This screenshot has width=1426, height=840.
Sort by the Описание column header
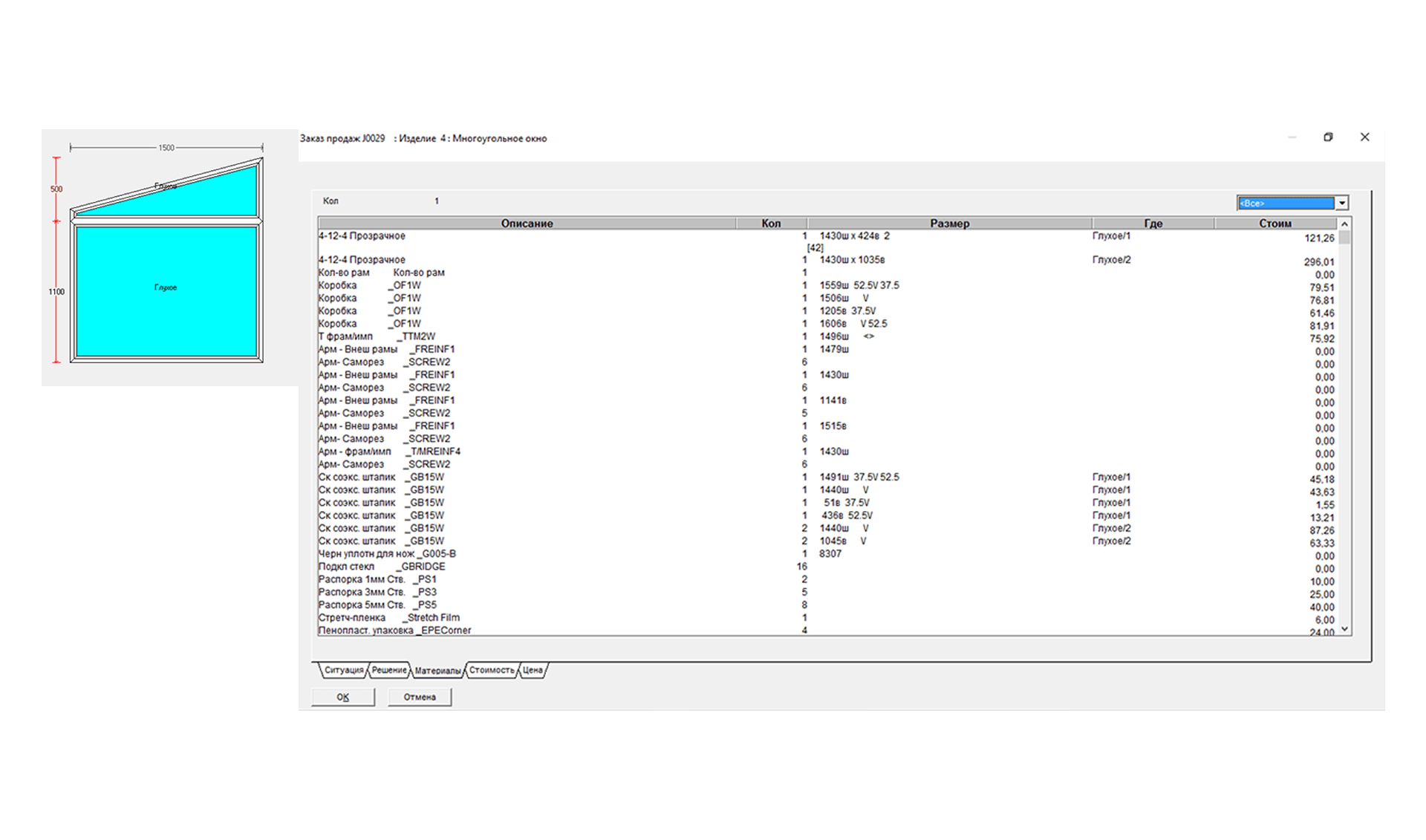[527, 223]
